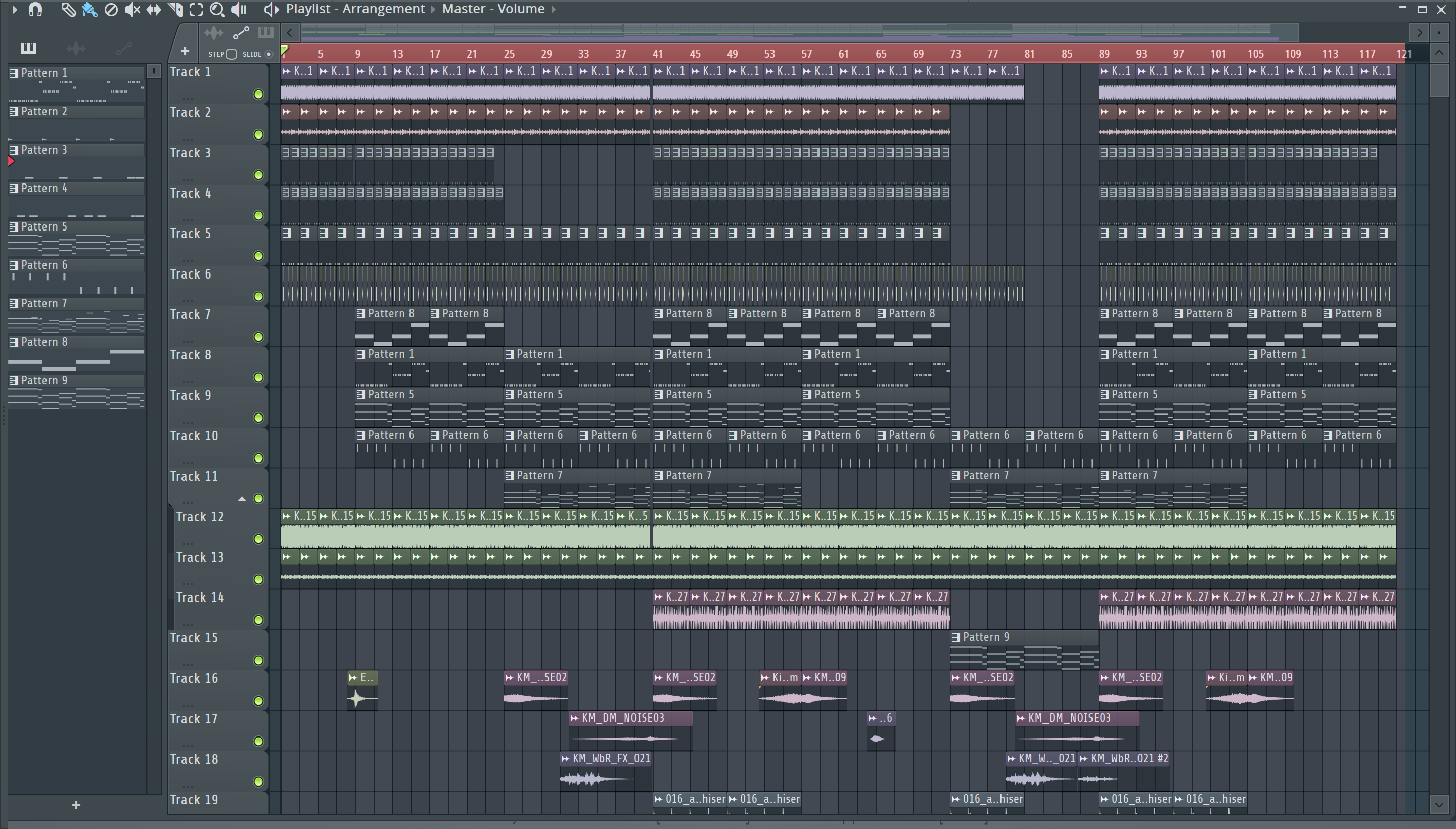This screenshot has height=829, width=1456.
Task: Choose the Select marquee tool
Action: click(196, 9)
